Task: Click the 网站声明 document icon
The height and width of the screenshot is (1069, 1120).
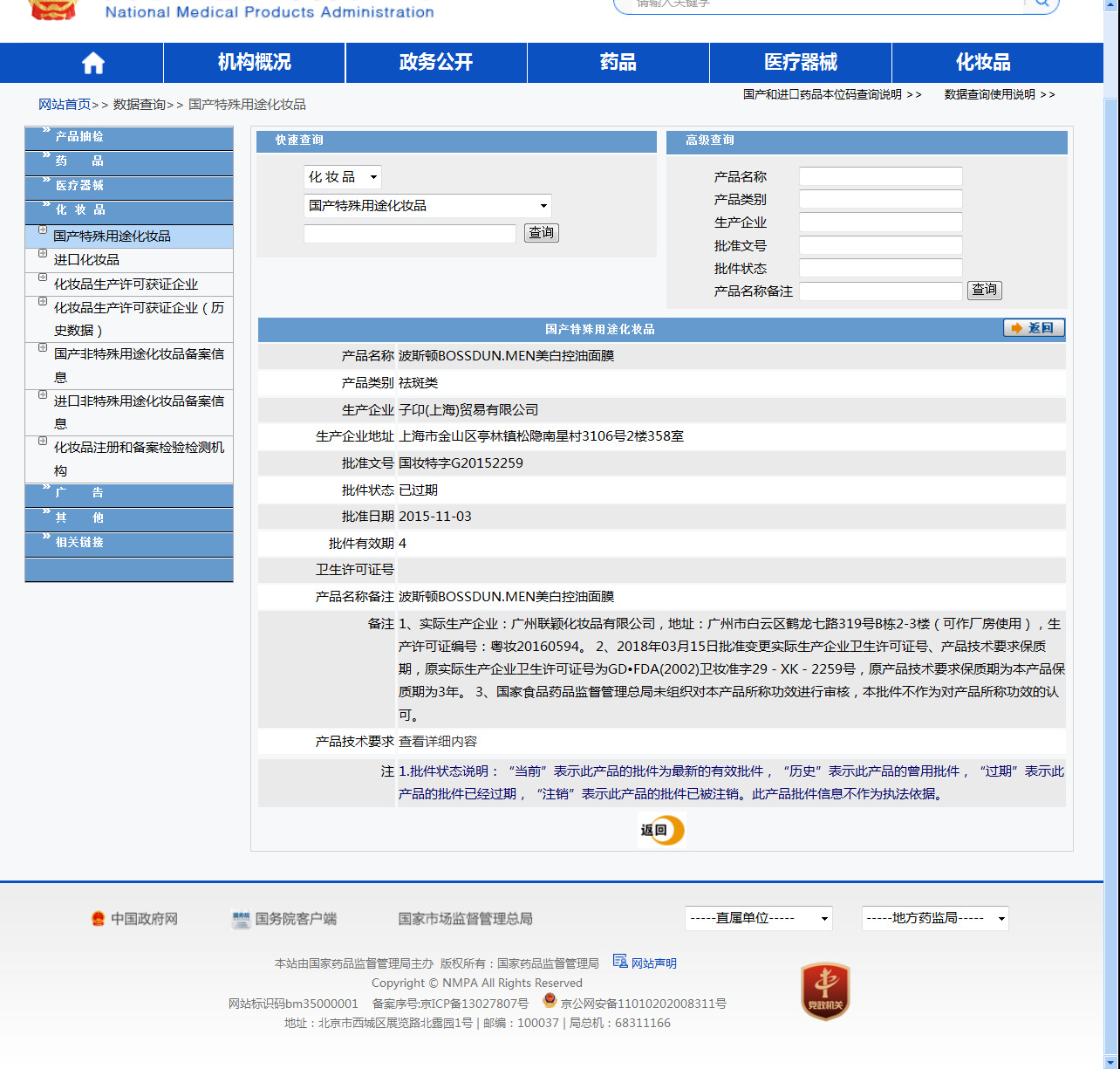Action: pos(620,961)
